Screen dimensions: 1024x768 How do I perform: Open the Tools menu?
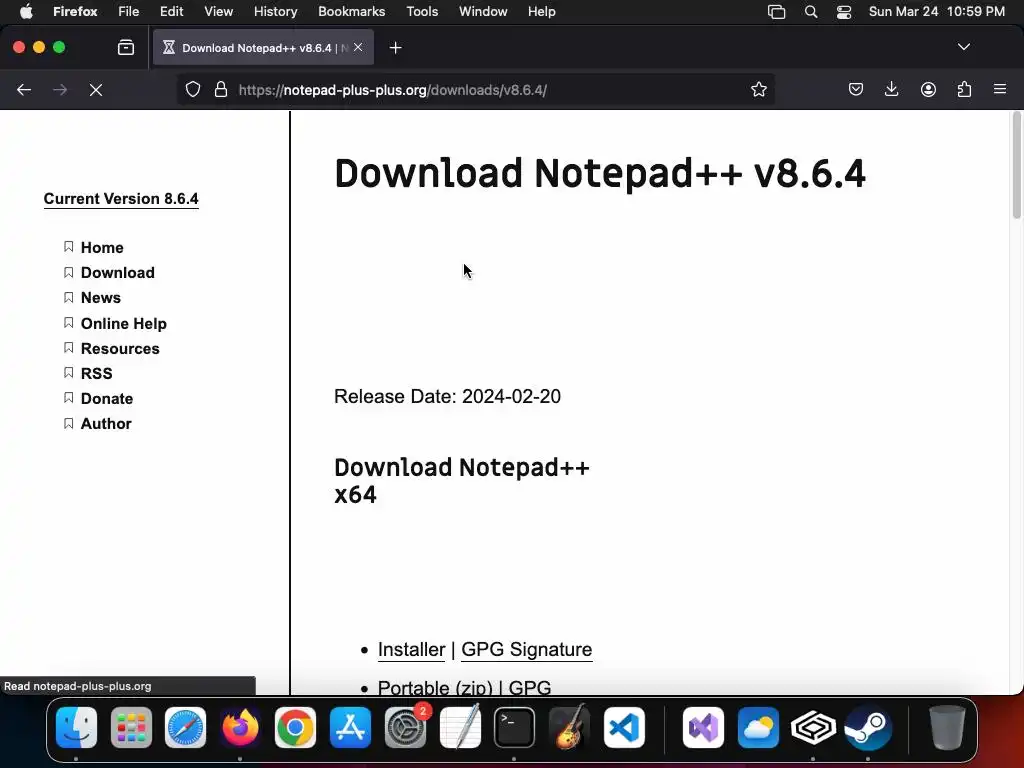(422, 12)
